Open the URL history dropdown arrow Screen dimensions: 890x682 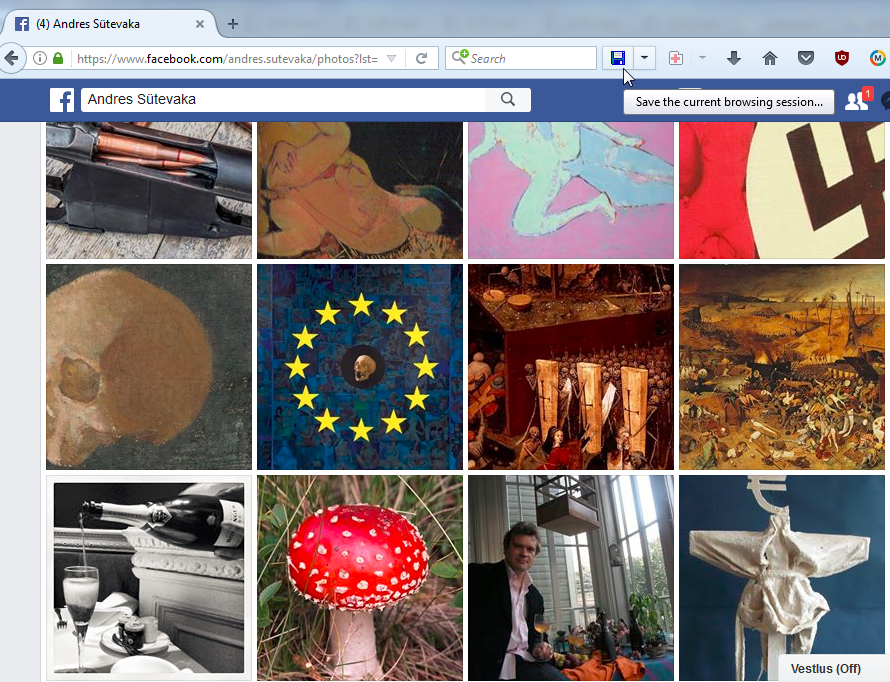click(391, 58)
